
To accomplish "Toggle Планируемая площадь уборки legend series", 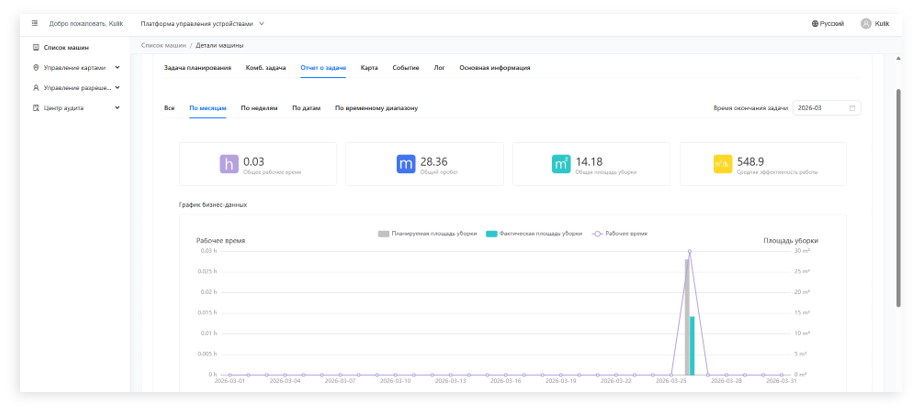I will coord(428,233).
